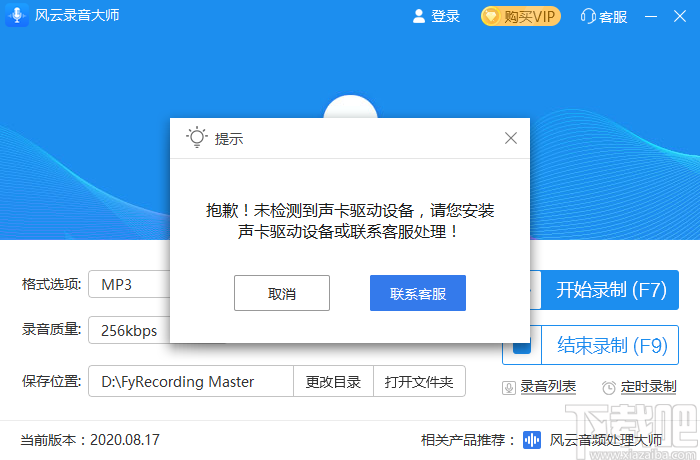
Task: Open the 格式选项 MP3 dropdown
Action: [x=129, y=284]
